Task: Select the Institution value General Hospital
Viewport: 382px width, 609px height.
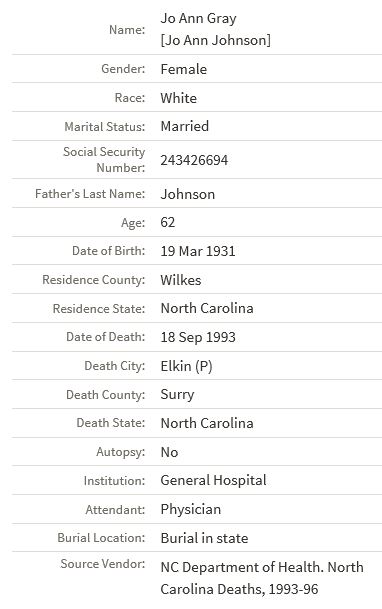Action: (214, 481)
